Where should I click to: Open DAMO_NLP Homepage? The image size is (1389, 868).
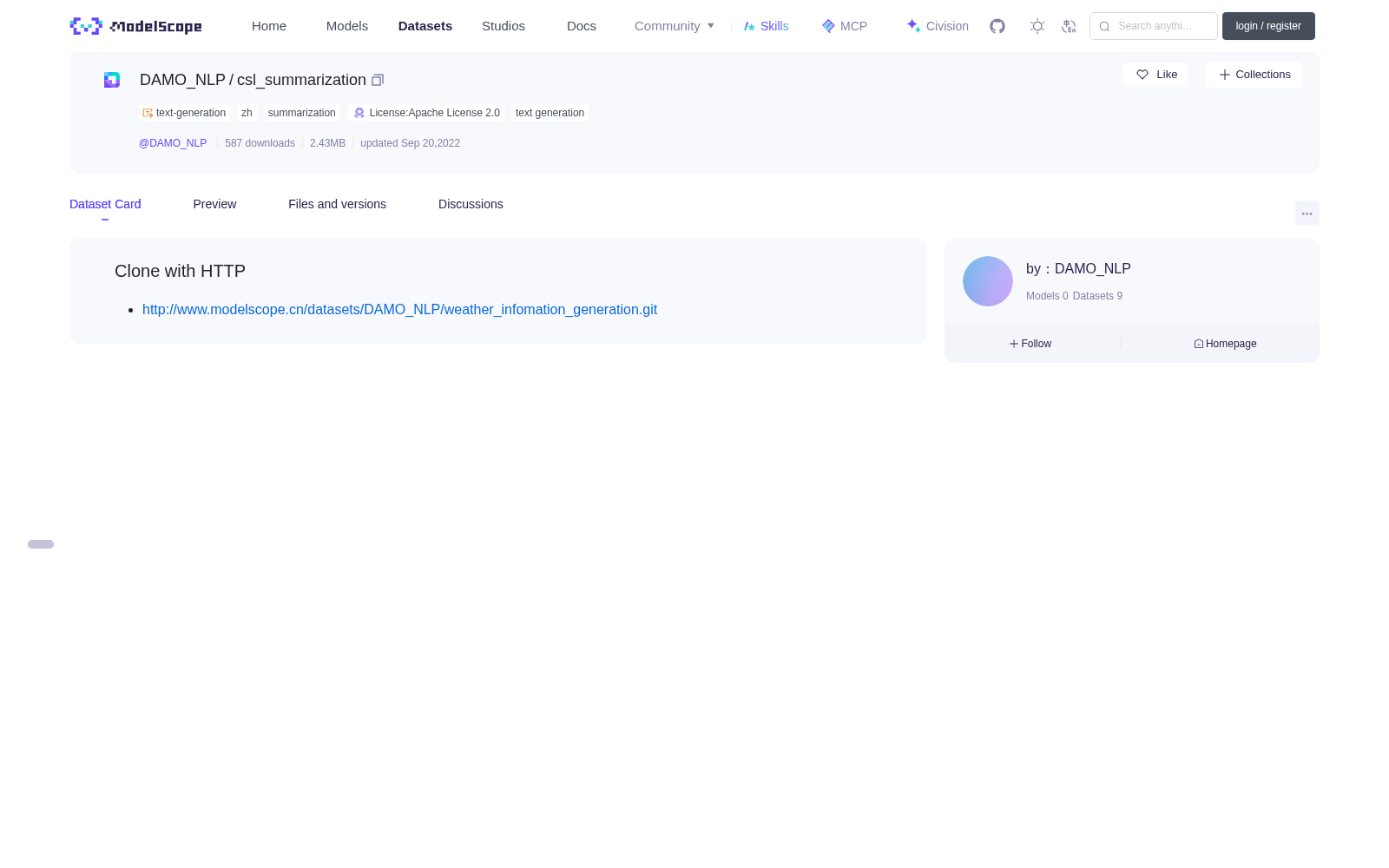click(x=1225, y=344)
